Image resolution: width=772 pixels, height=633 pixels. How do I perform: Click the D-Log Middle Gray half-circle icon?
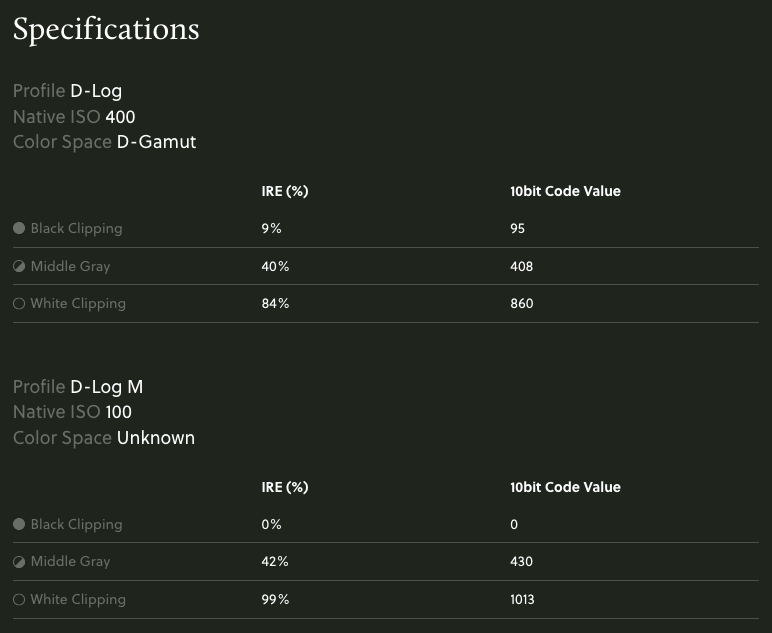coord(19,266)
